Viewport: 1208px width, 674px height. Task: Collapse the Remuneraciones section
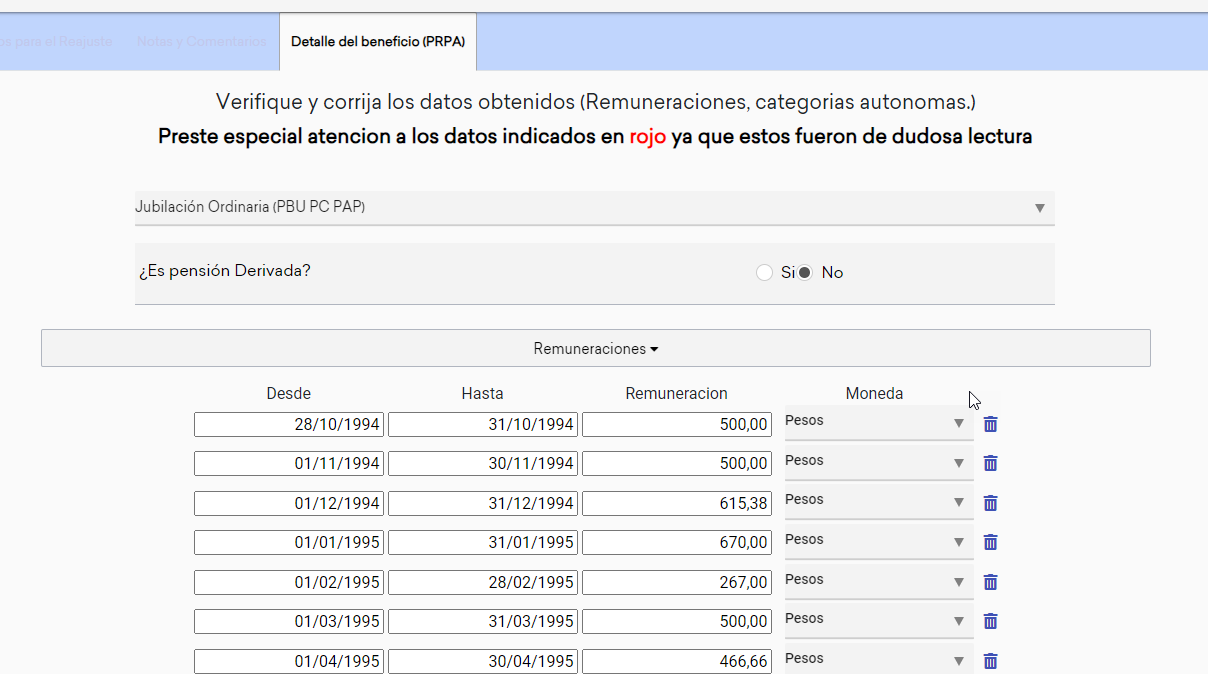click(596, 348)
